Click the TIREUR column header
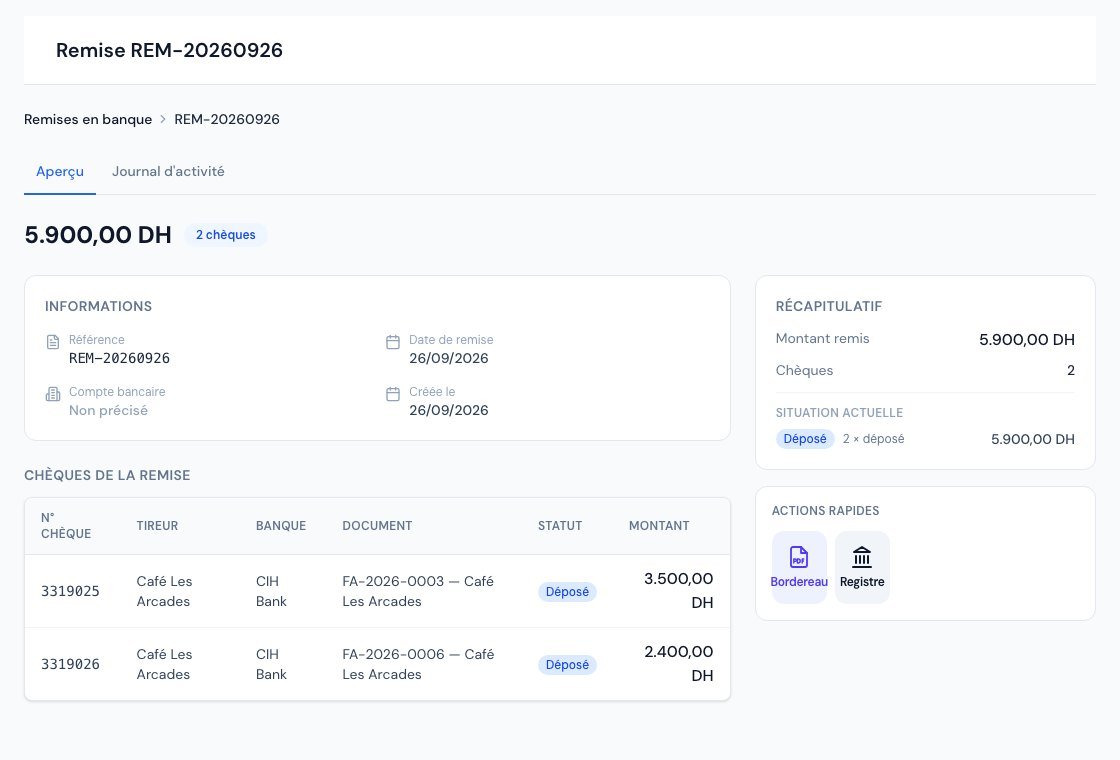Viewport: 1120px width, 760px height. [x=157, y=526]
